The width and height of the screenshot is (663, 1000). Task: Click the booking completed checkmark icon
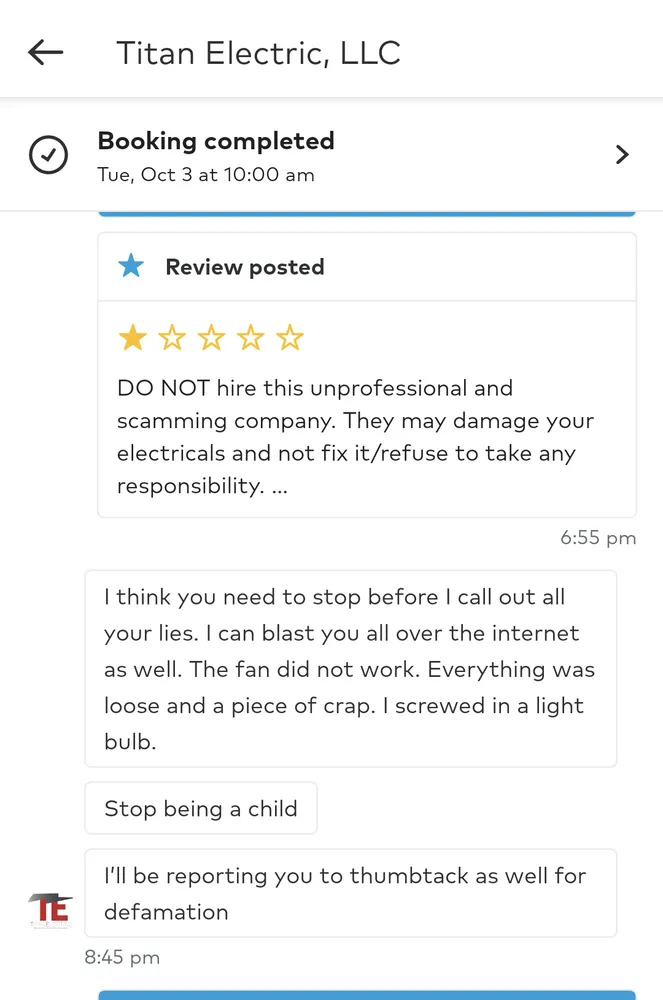[48, 155]
